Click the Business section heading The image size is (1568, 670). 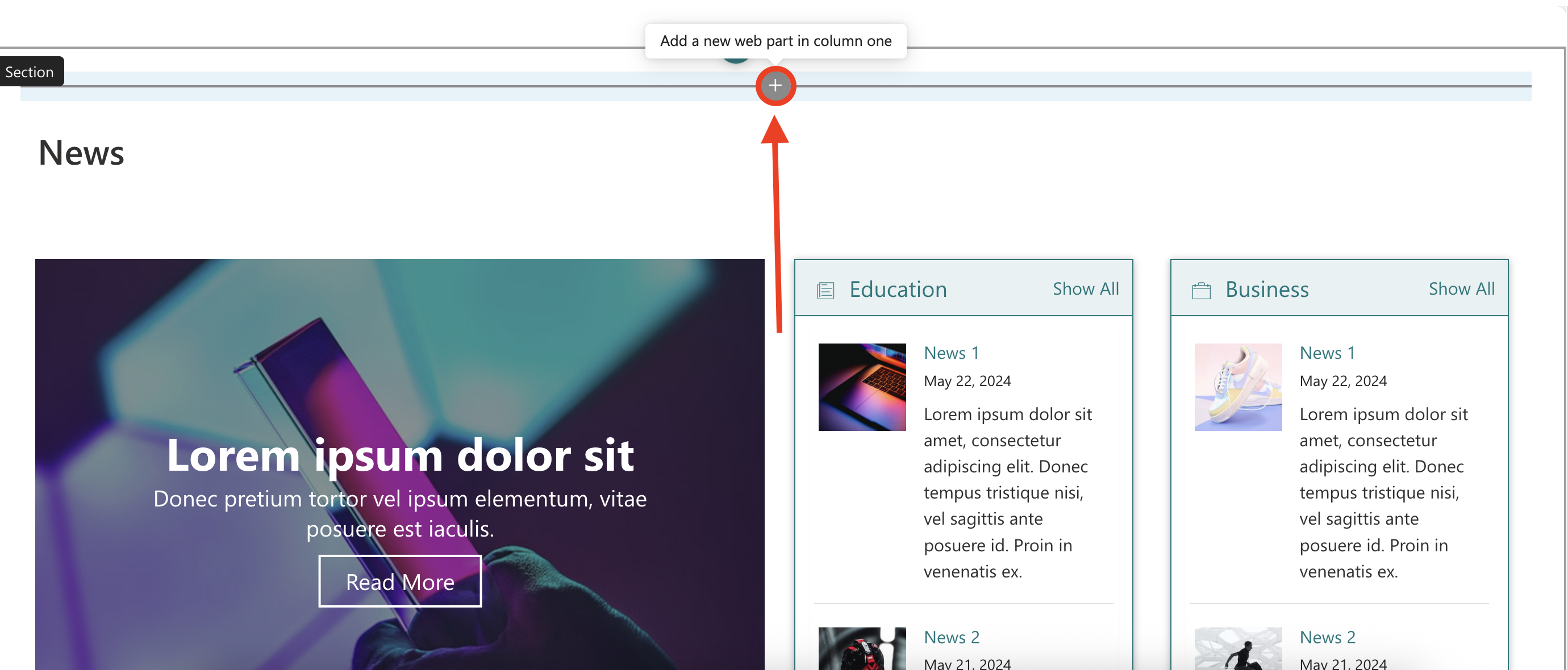tap(1266, 289)
